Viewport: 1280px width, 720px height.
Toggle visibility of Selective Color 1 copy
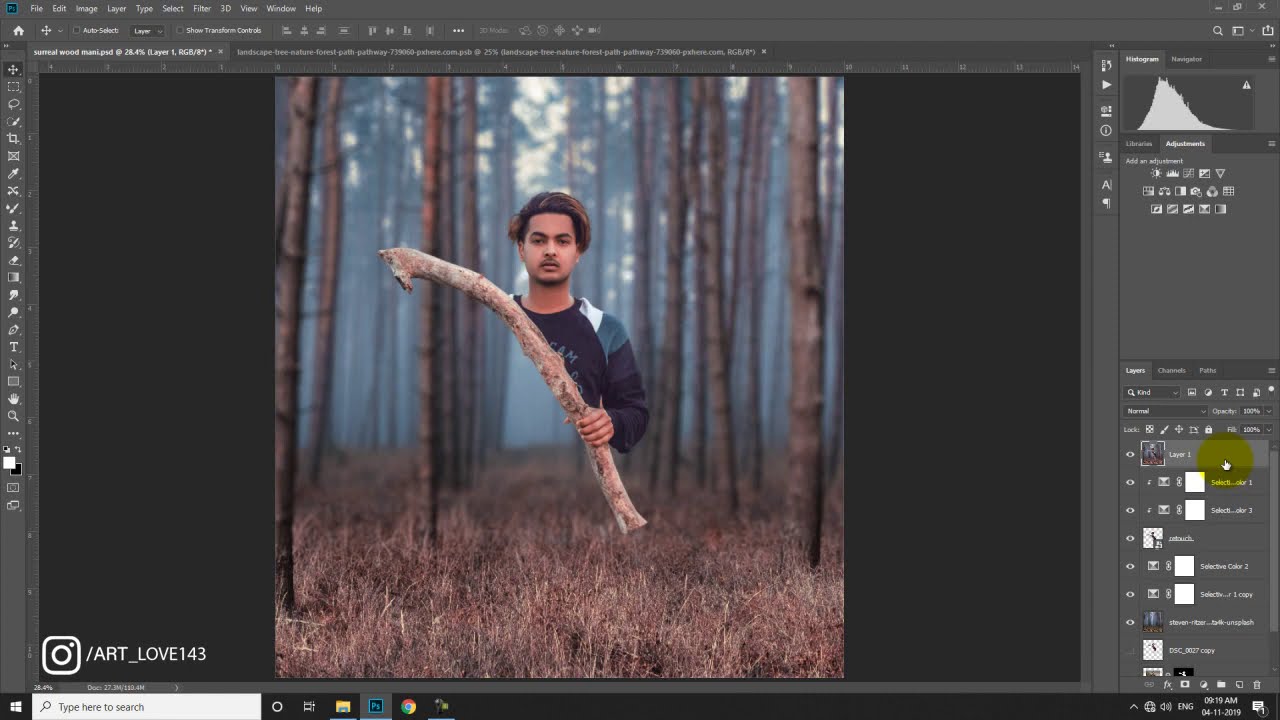1130,595
